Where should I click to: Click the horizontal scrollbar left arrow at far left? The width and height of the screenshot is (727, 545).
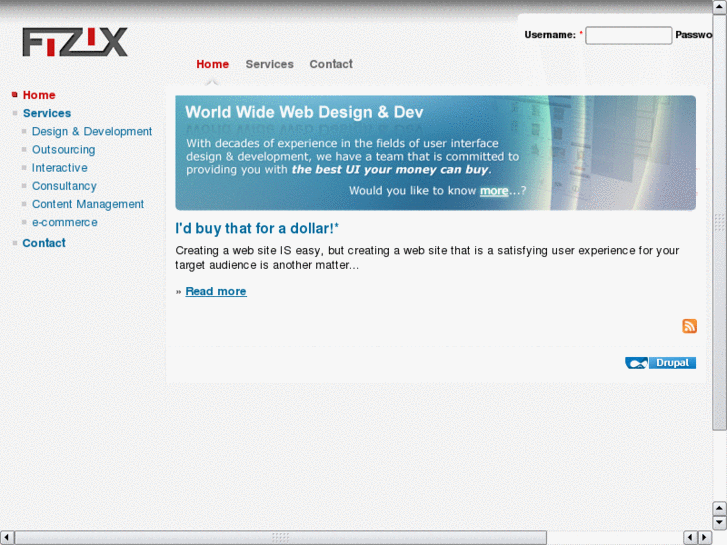coord(6,538)
